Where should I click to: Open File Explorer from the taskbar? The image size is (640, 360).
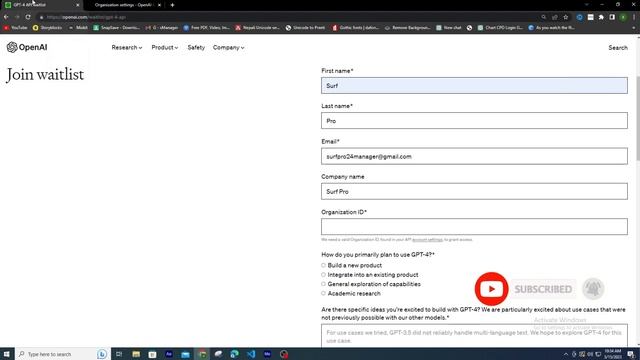point(136,354)
